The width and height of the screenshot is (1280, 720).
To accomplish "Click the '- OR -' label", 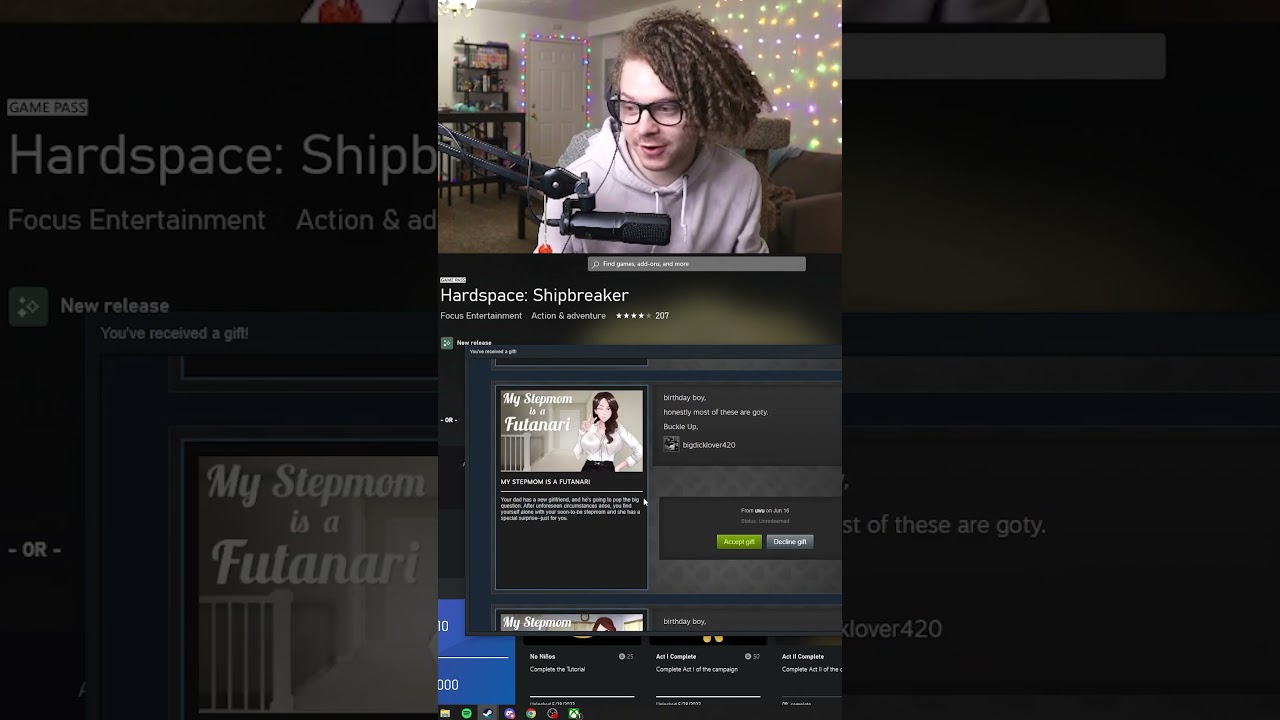I will click(x=449, y=420).
